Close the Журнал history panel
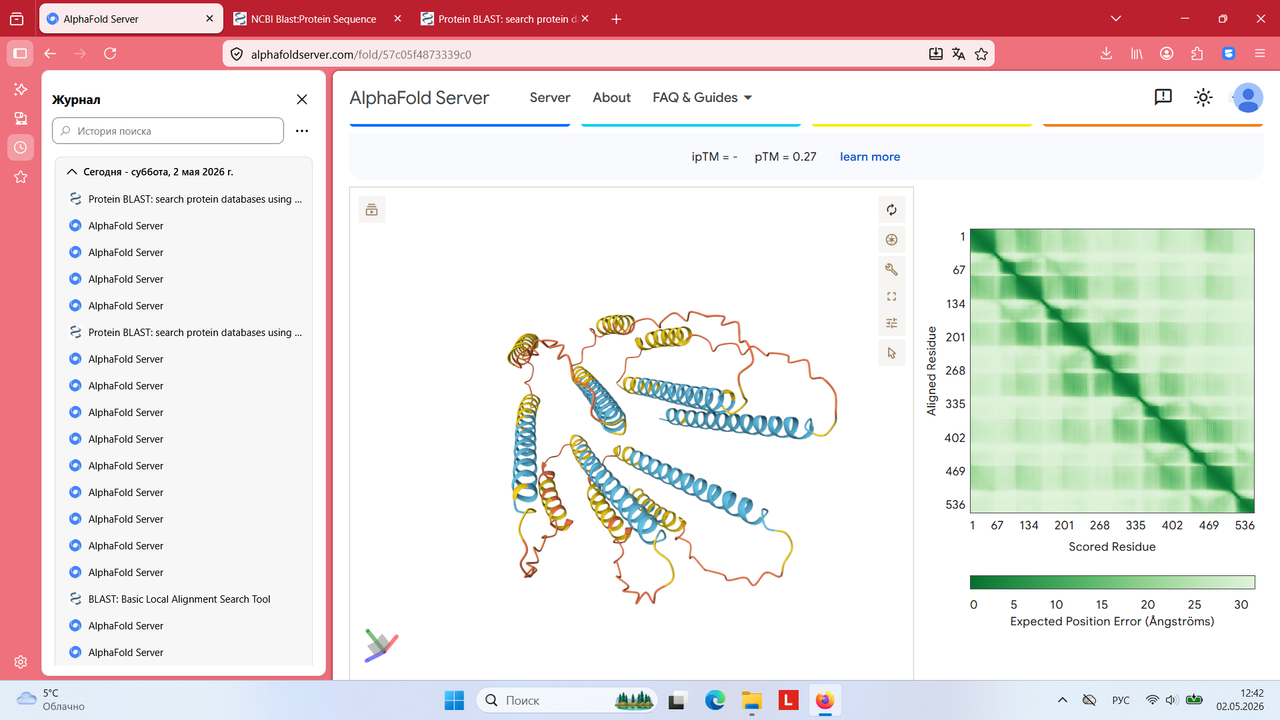The width and height of the screenshot is (1280, 720). click(302, 99)
